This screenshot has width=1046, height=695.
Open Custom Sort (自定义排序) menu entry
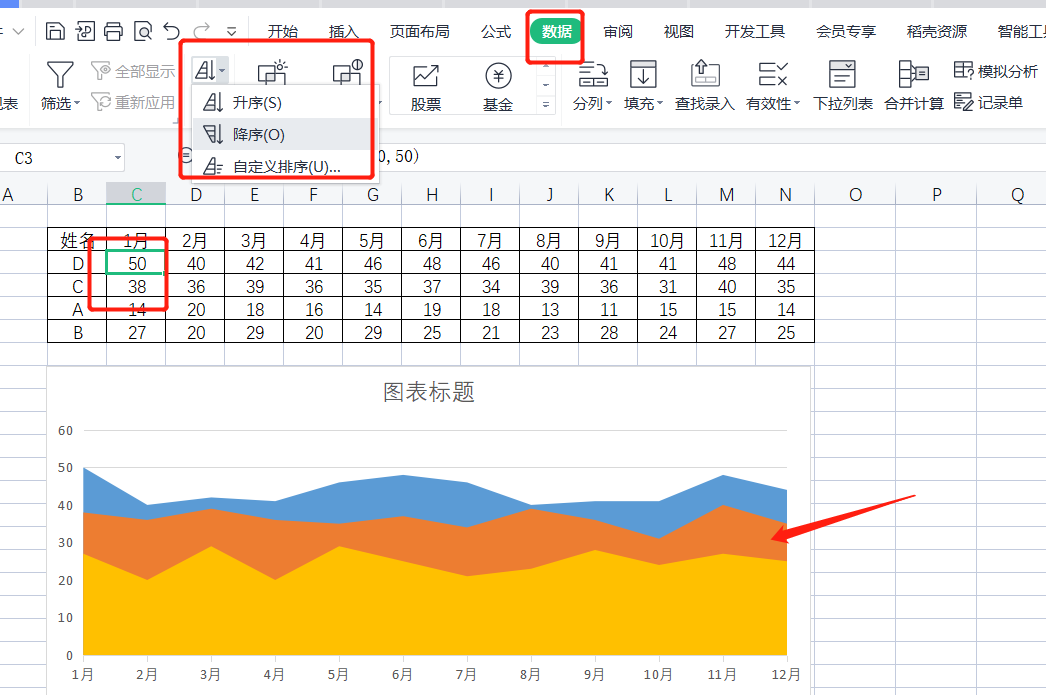click(285, 167)
